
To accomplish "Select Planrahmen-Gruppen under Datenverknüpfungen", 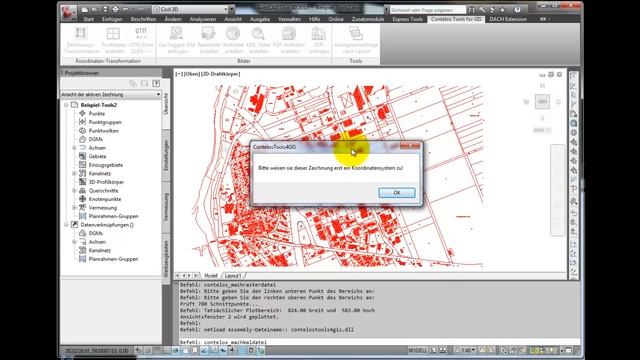I will [113, 259].
